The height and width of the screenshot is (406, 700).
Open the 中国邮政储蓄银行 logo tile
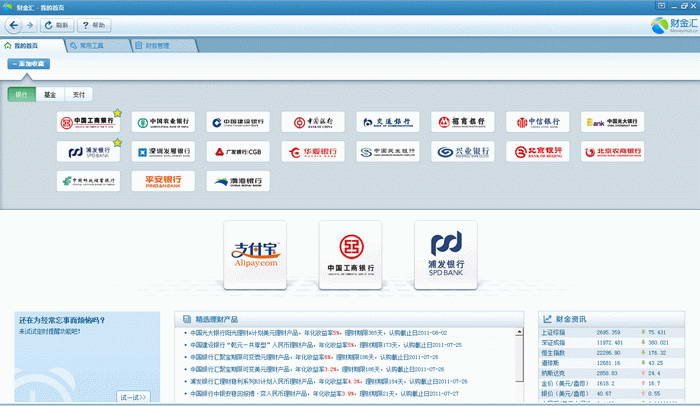[88, 181]
